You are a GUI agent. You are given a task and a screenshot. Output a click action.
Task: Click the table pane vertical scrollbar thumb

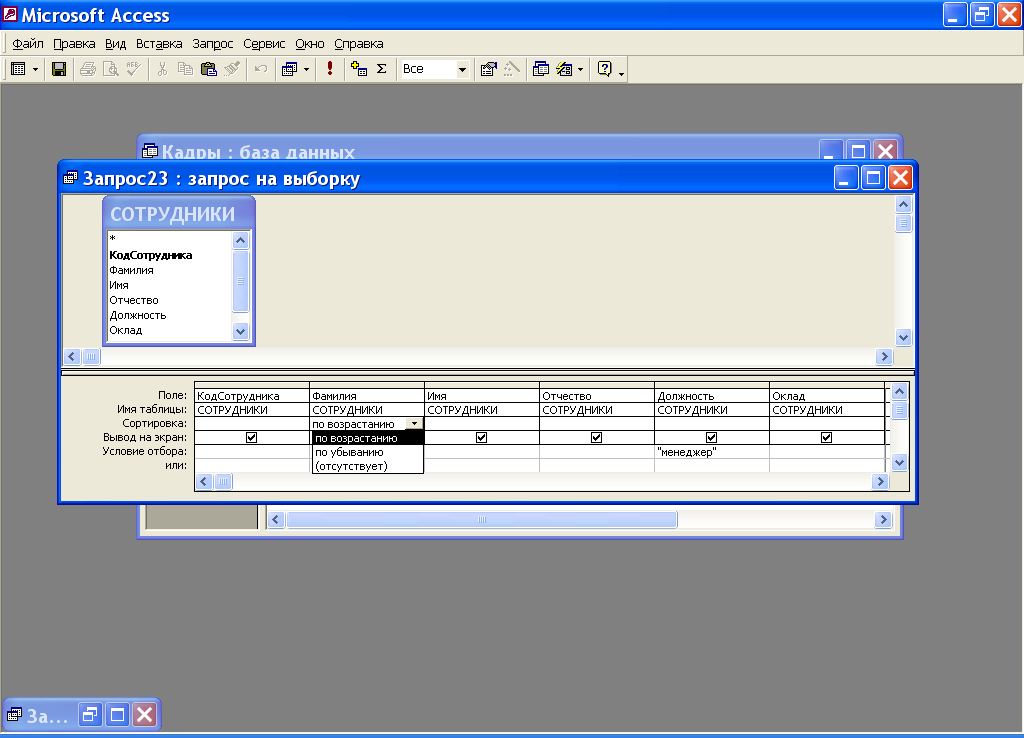(x=903, y=223)
